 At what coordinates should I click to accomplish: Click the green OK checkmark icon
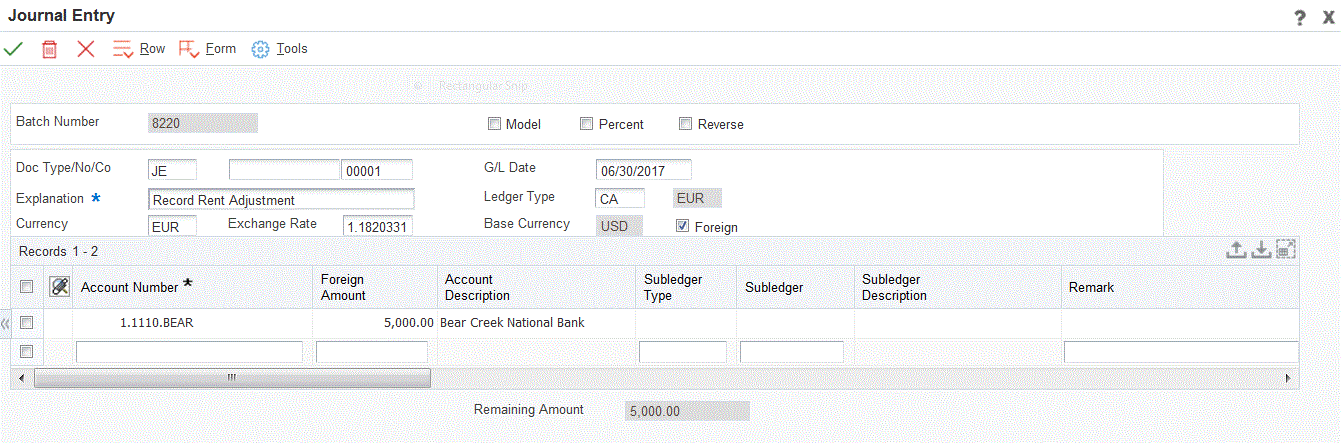coord(14,49)
